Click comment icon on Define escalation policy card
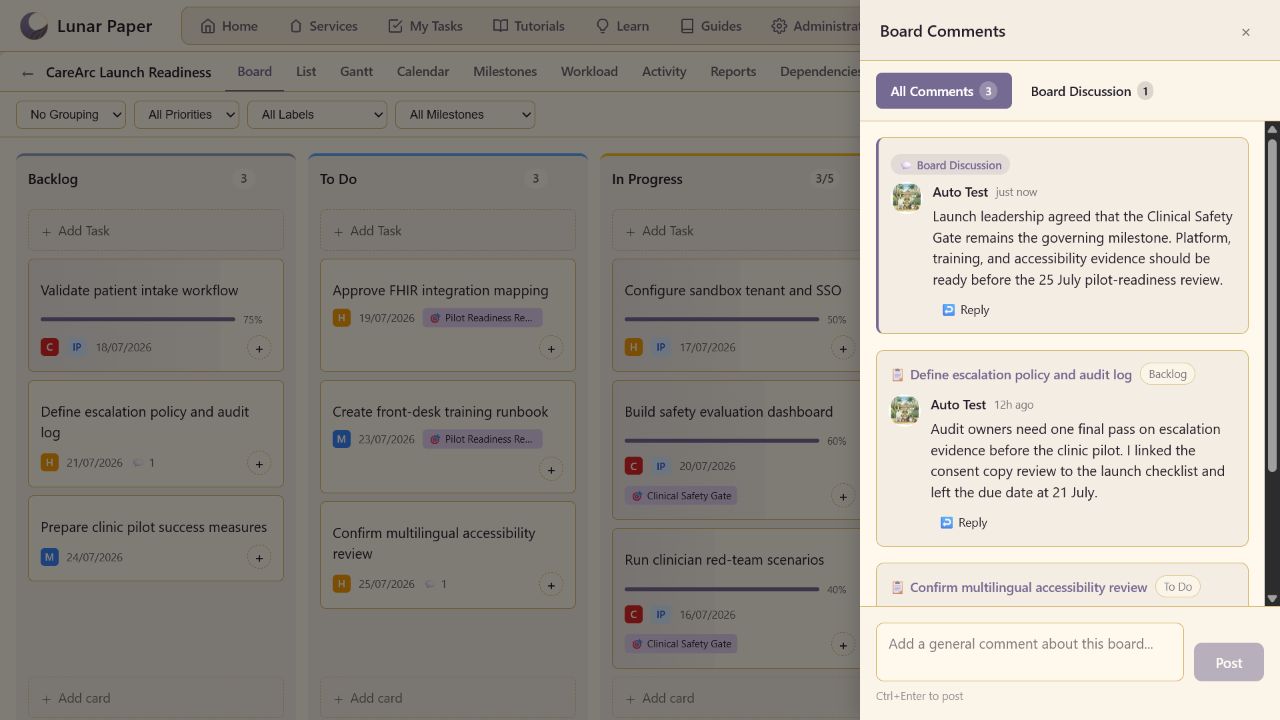1280x720 pixels. pos(138,463)
